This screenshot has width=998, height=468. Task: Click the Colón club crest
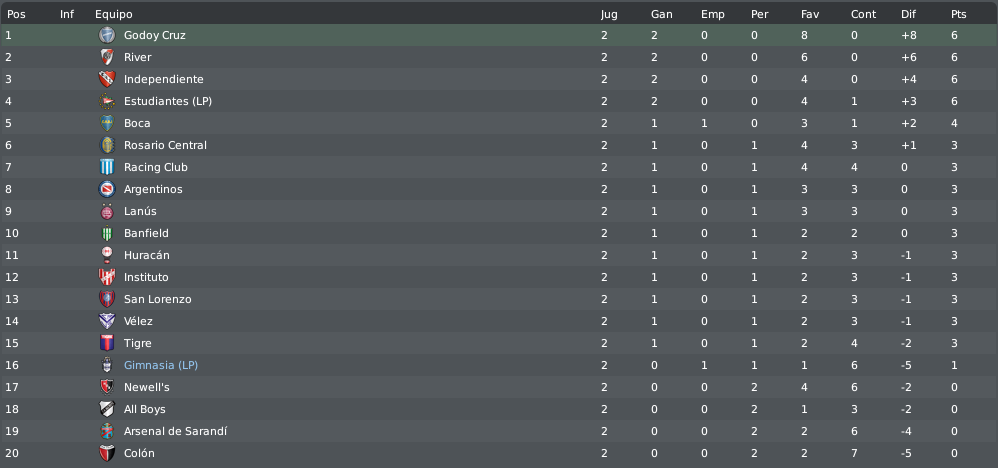click(107, 453)
